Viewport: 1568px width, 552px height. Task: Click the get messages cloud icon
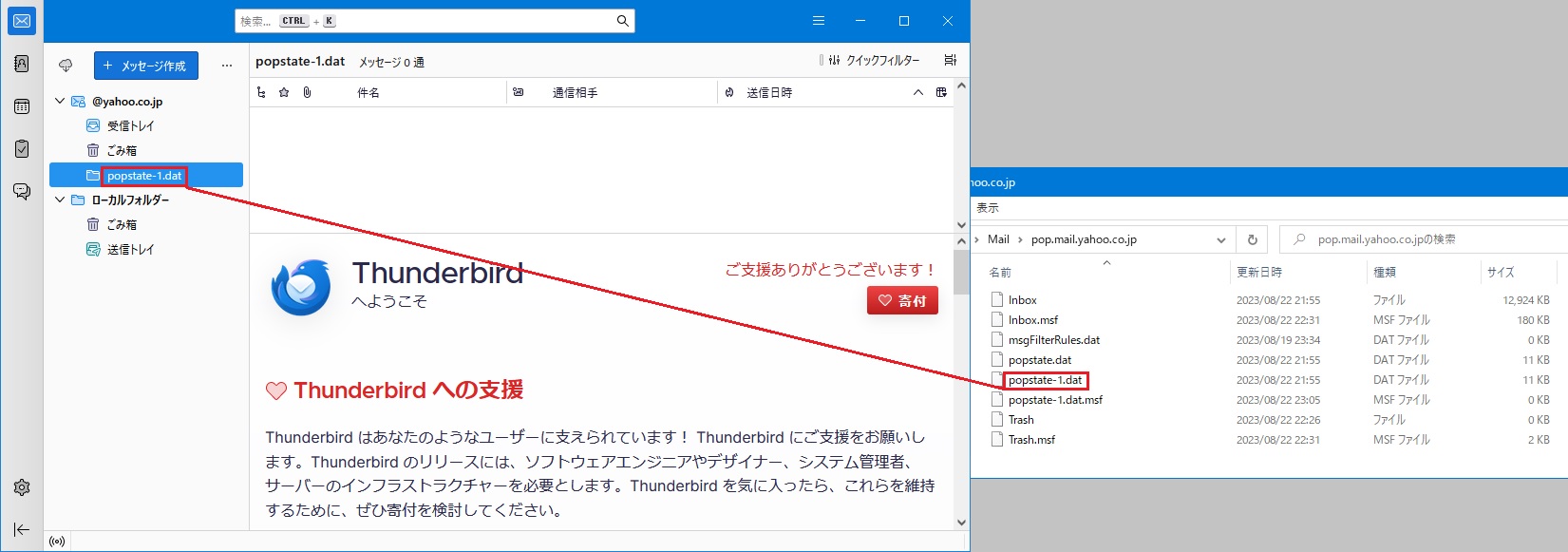(66, 66)
